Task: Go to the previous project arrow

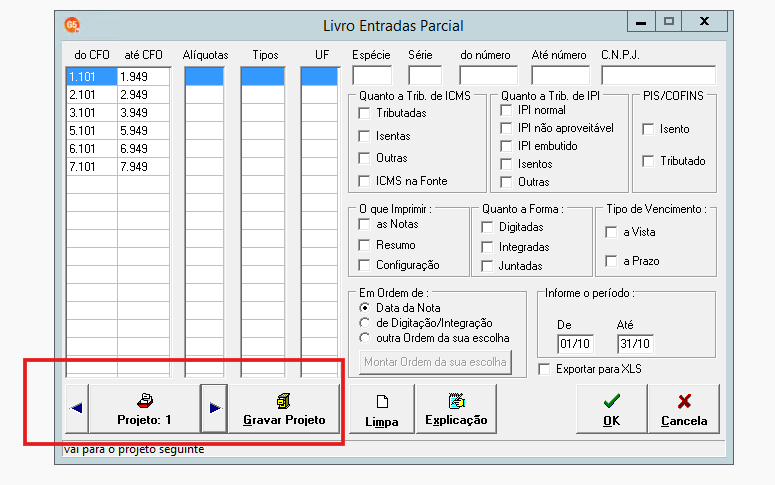Action: pos(77,408)
